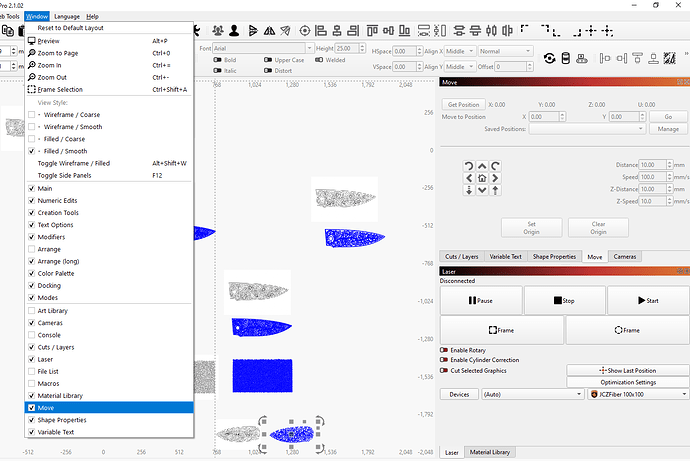Click the Optimization Settings button

point(628,382)
